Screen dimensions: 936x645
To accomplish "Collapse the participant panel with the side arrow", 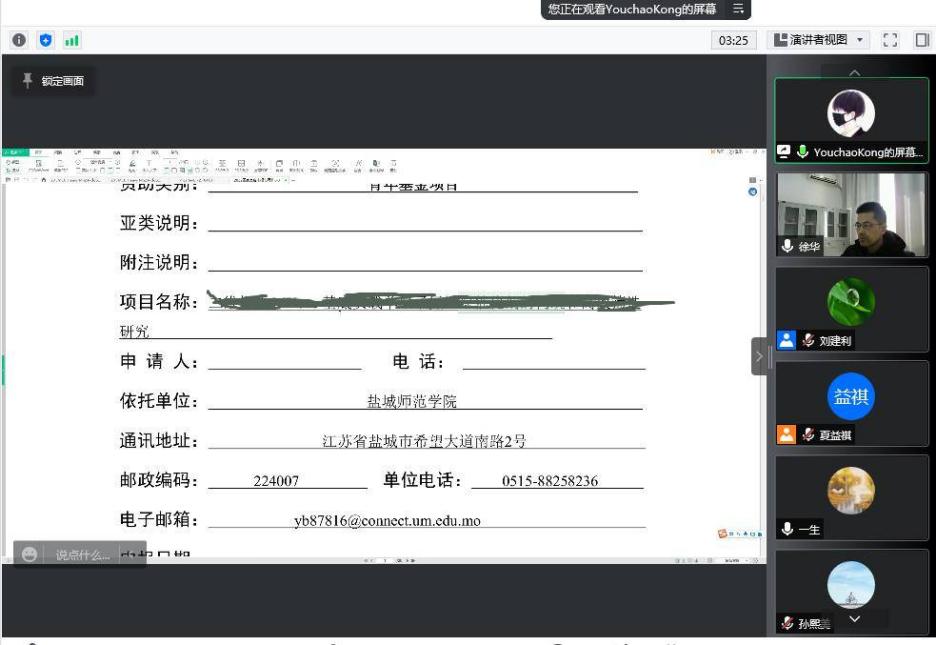I will point(759,356).
